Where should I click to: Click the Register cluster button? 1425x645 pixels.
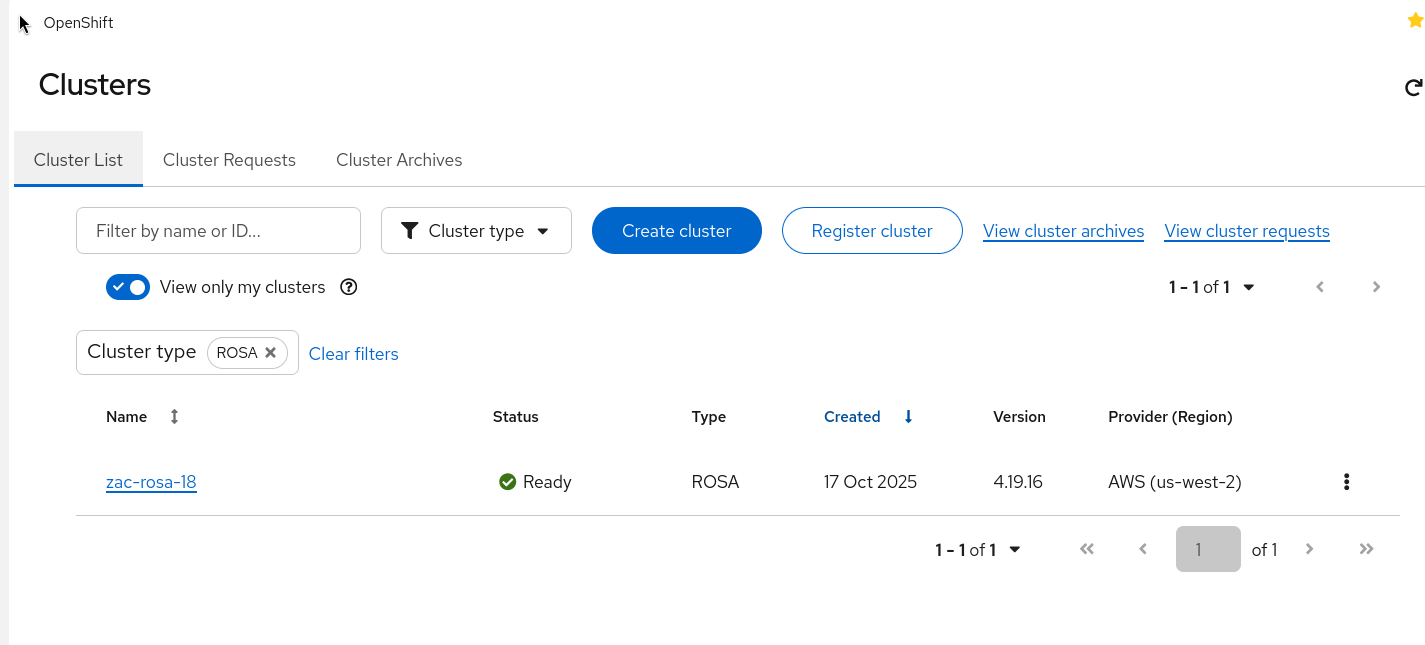tap(871, 231)
